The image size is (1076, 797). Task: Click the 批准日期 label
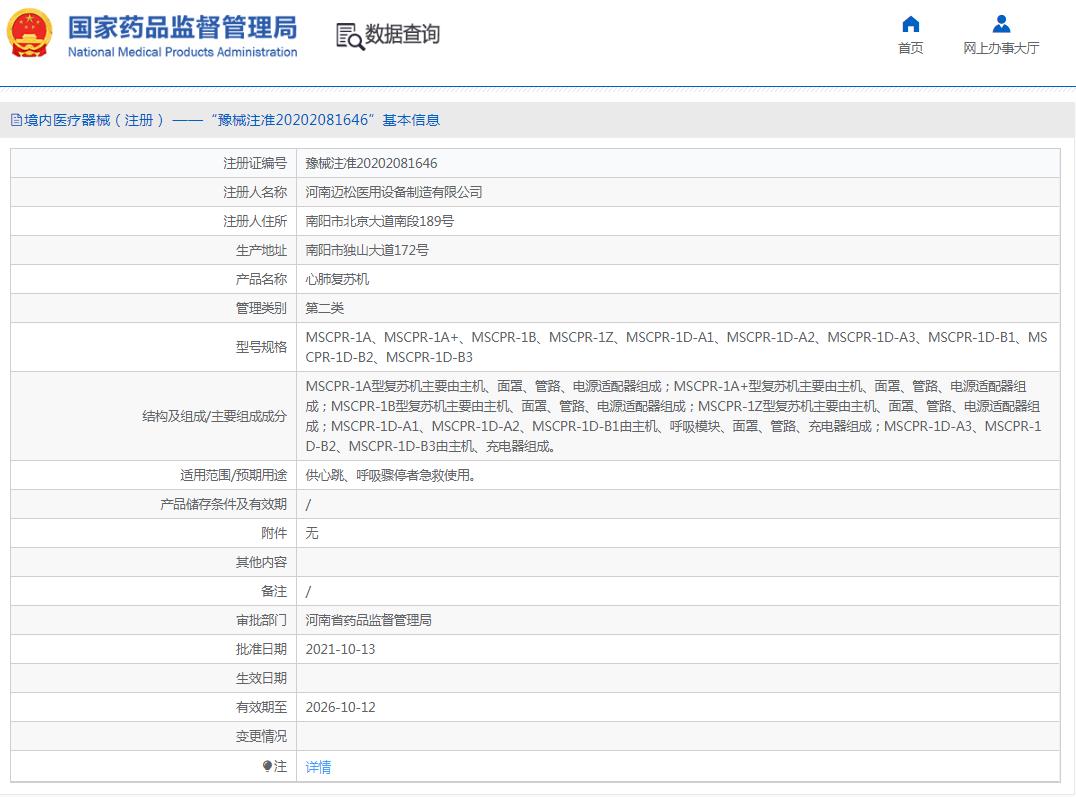coord(261,649)
